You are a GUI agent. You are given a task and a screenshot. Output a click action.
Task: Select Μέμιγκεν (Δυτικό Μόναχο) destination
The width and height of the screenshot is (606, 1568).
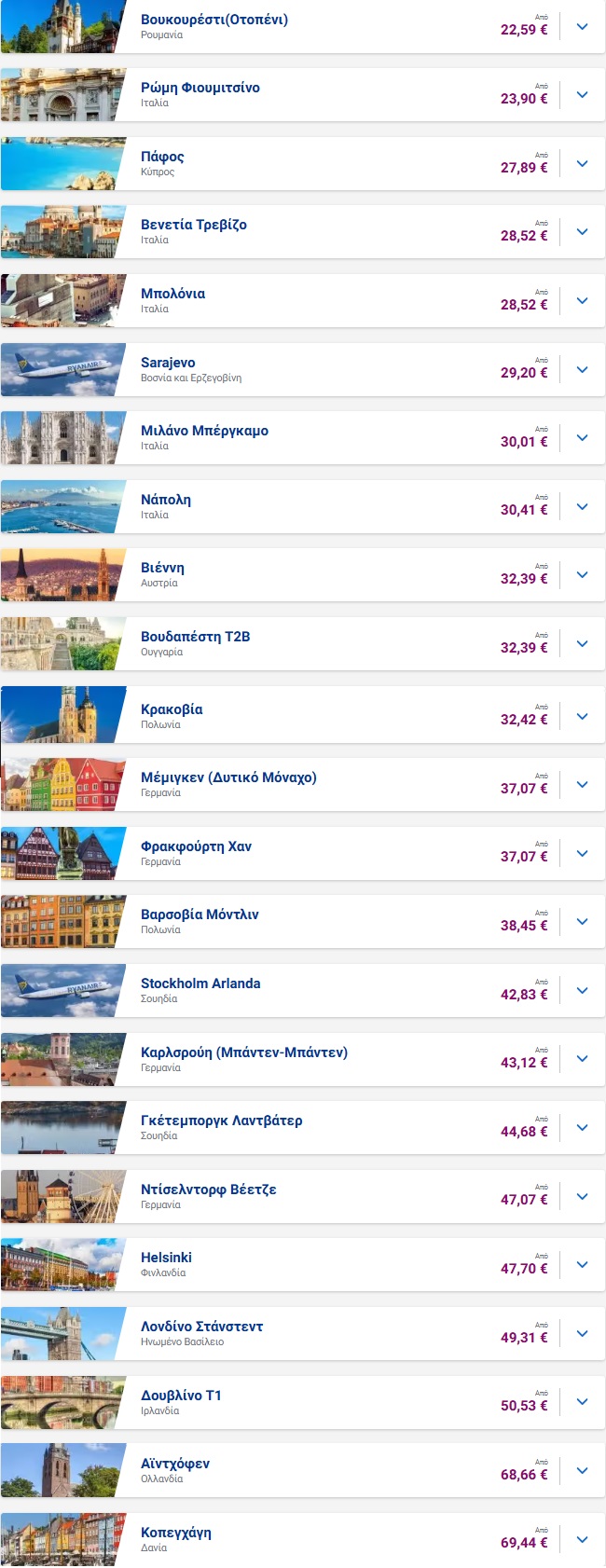pos(228,777)
